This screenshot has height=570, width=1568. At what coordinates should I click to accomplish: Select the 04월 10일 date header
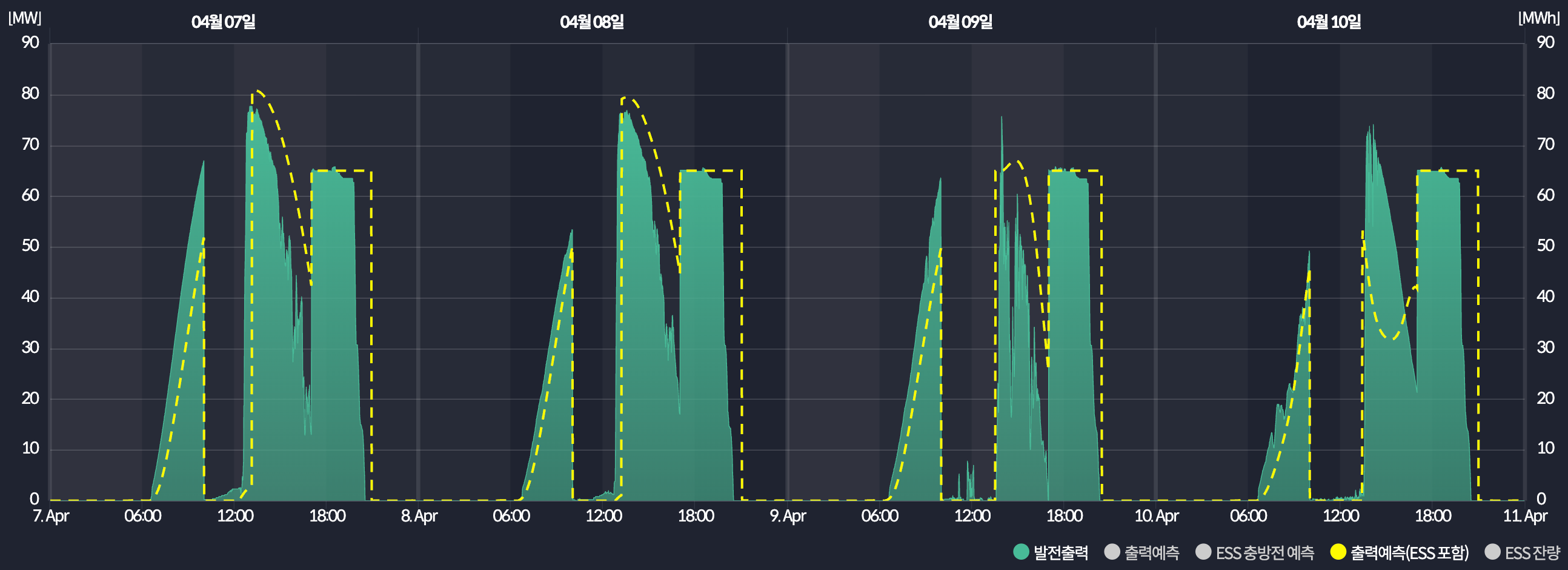(1329, 22)
